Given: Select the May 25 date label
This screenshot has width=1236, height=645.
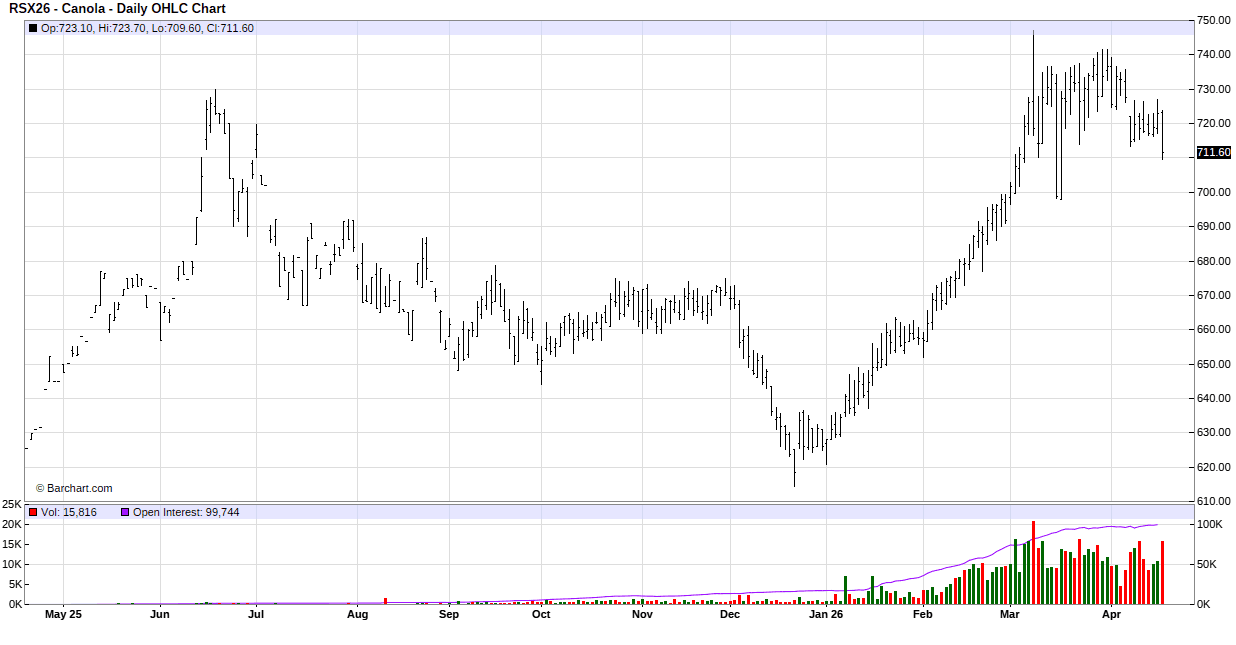Looking at the screenshot, I should tap(63, 615).
